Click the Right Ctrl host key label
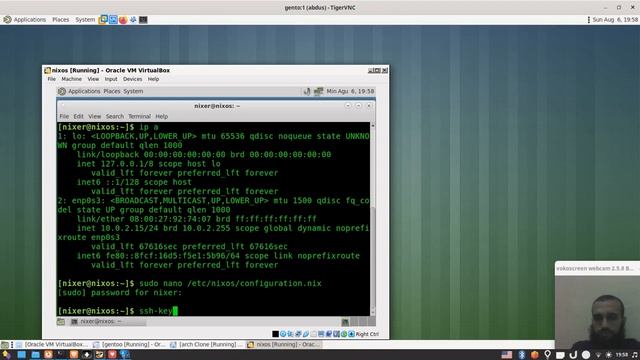This screenshot has width=640, height=360. 367,334
